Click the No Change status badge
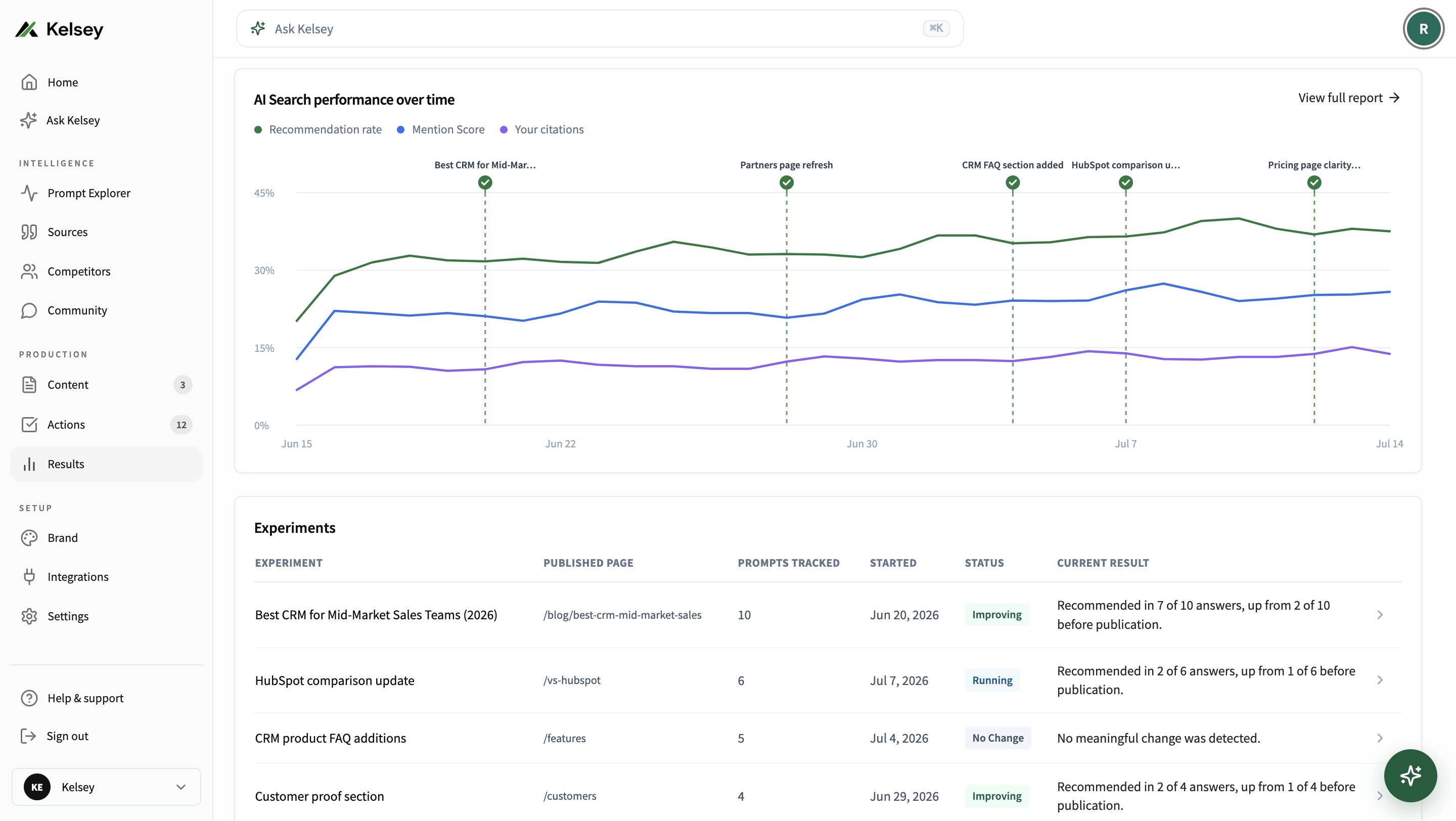Screen dimensions: 1456x821 997,739
